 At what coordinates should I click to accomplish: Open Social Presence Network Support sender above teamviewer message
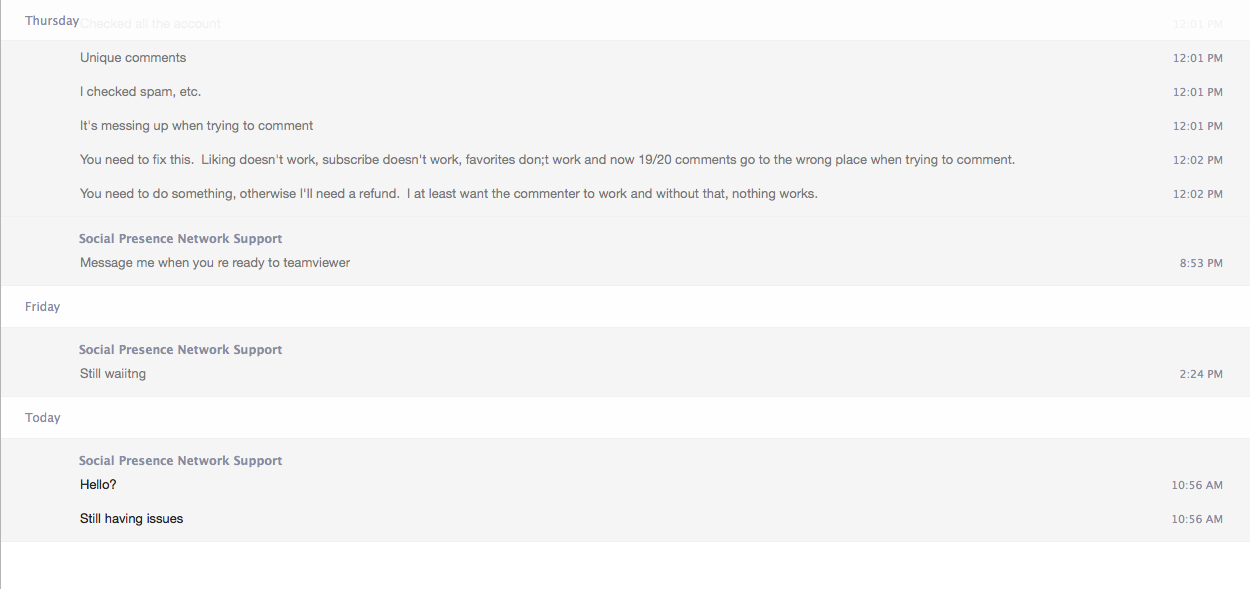[180, 239]
